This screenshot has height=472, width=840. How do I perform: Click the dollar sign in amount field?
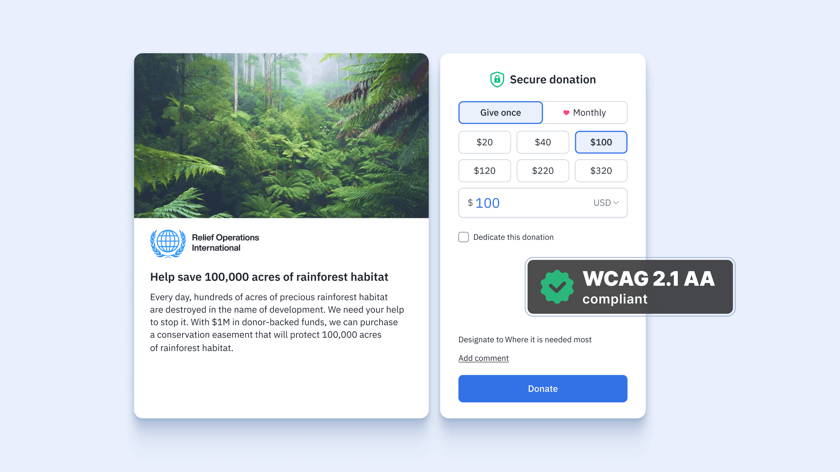coord(470,203)
